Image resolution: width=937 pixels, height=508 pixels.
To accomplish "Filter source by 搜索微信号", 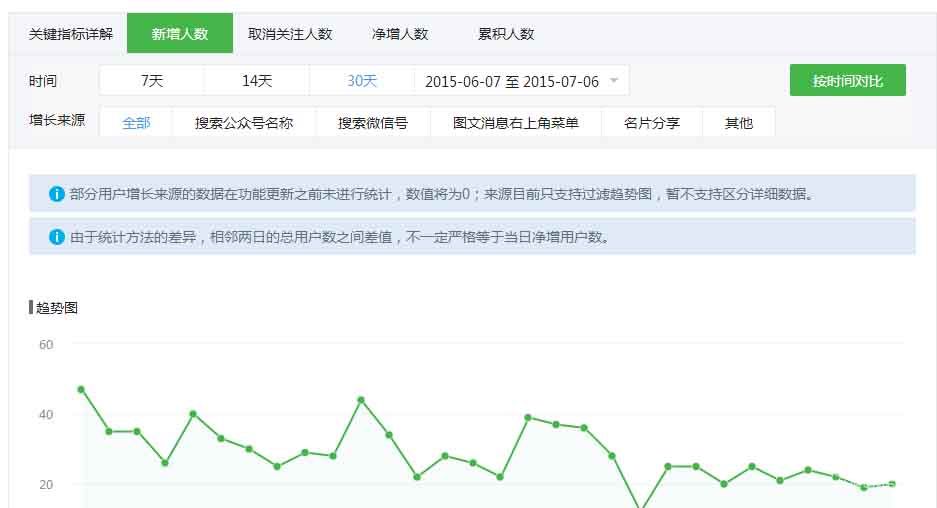I will [373, 123].
